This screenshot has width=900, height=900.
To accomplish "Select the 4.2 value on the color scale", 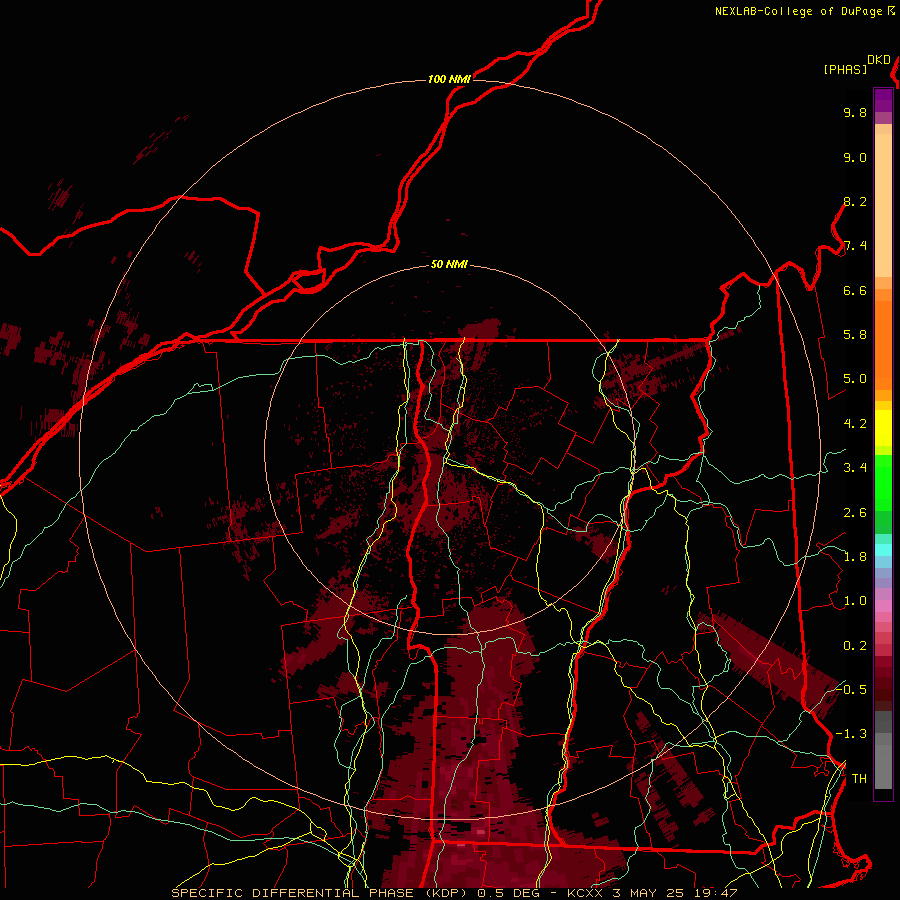I will tap(855, 424).
